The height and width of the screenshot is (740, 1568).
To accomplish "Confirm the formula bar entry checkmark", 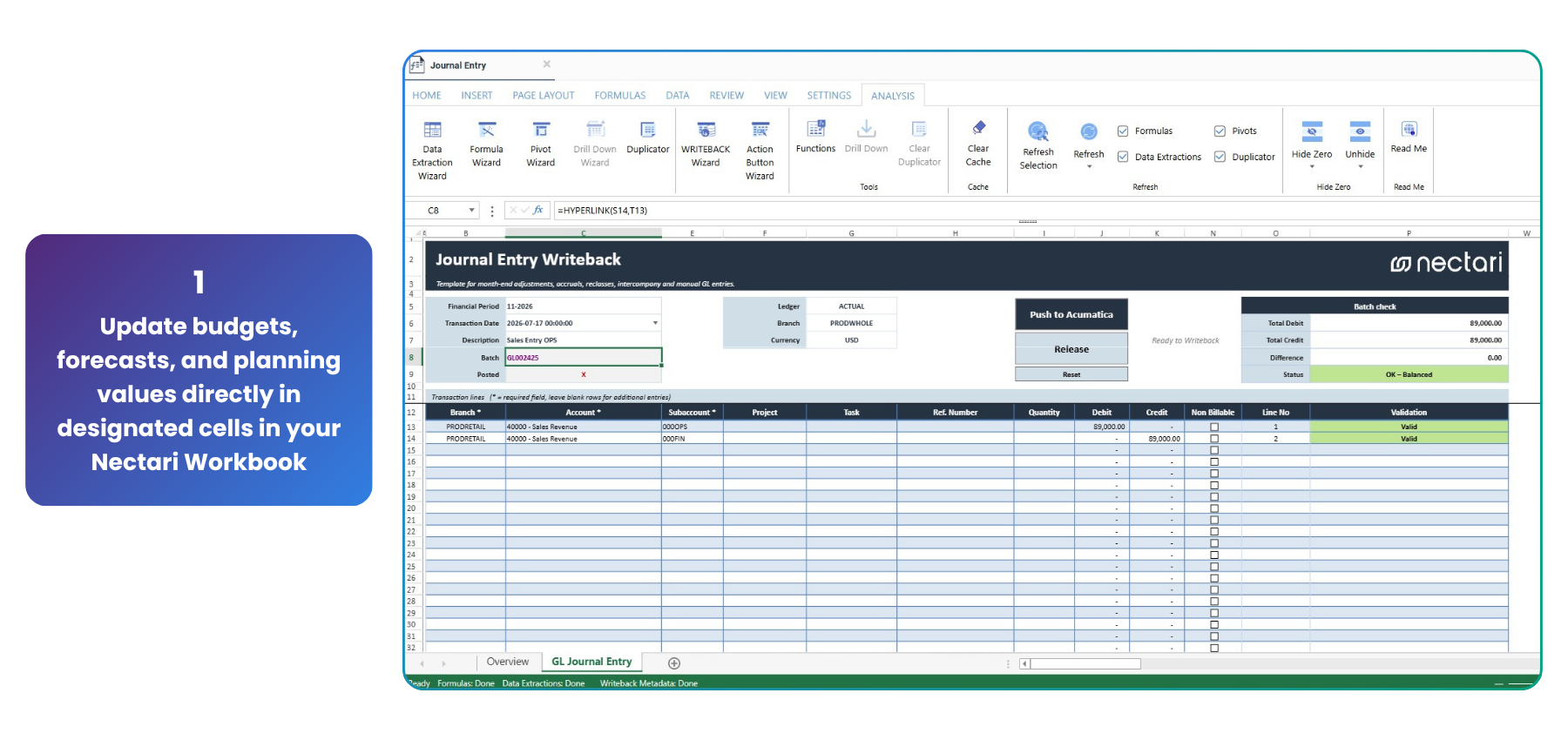I will point(525,210).
